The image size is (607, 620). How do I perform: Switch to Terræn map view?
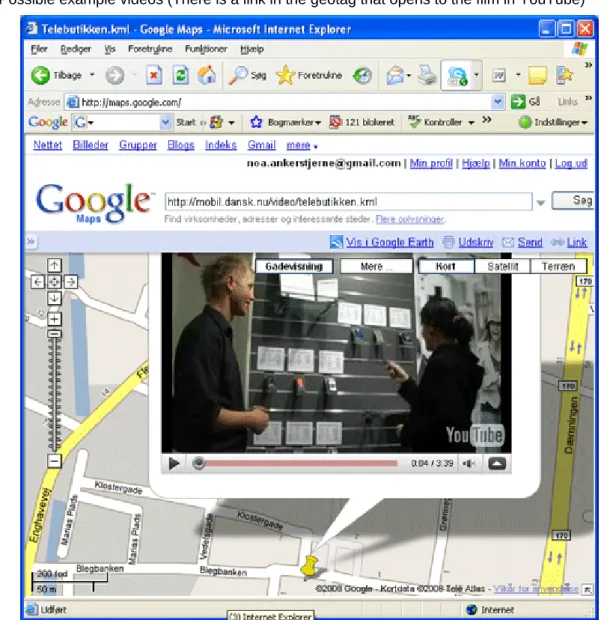(x=558, y=267)
